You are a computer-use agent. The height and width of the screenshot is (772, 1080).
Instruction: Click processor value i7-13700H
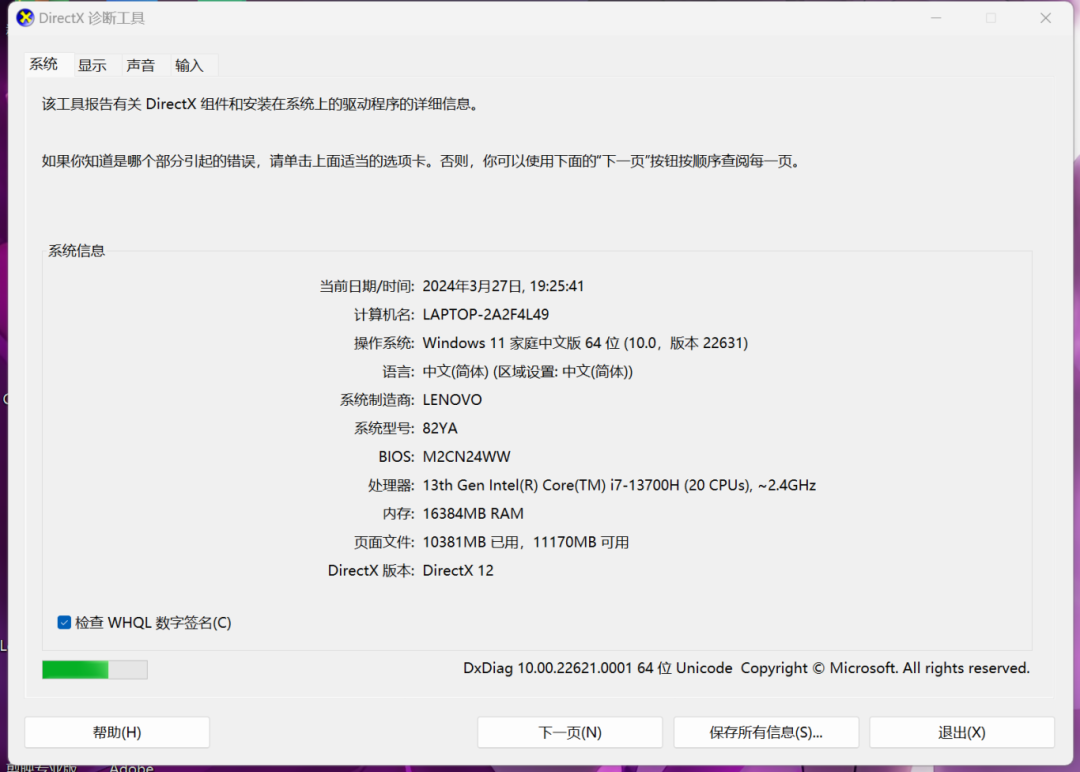pyautogui.click(x=619, y=486)
